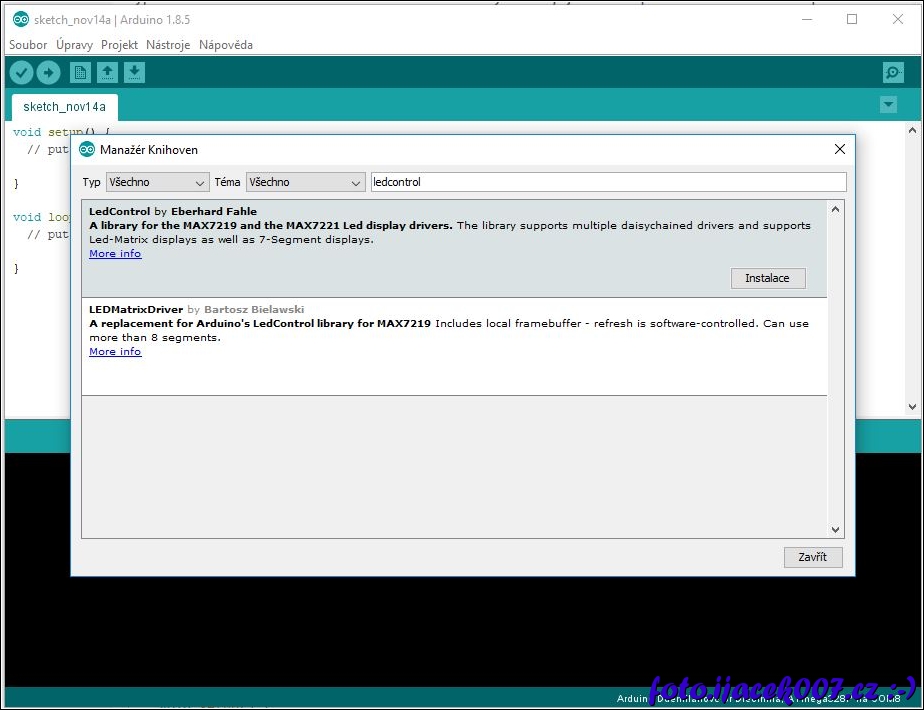The width and height of the screenshot is (924, 710).
Task: Click the library search field containing ledcontrol
Action: [607, 182]
